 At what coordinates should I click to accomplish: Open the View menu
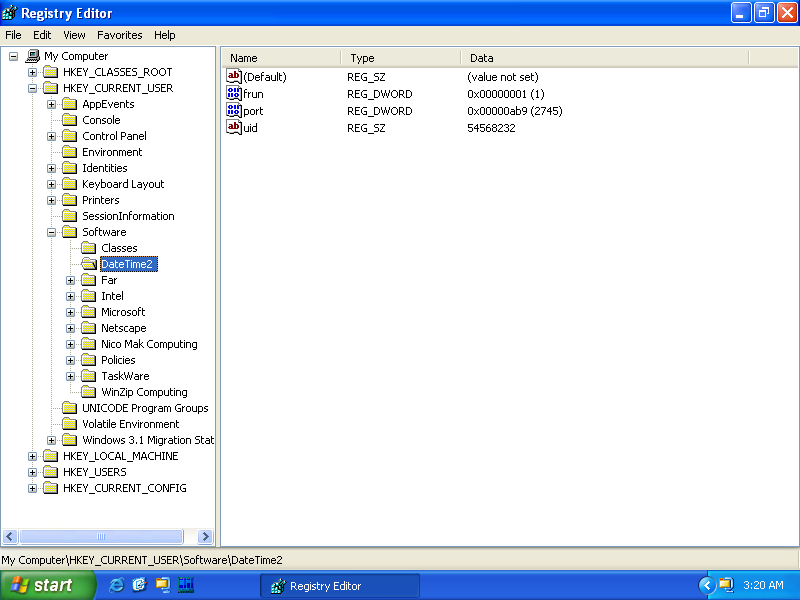point(74,35)
